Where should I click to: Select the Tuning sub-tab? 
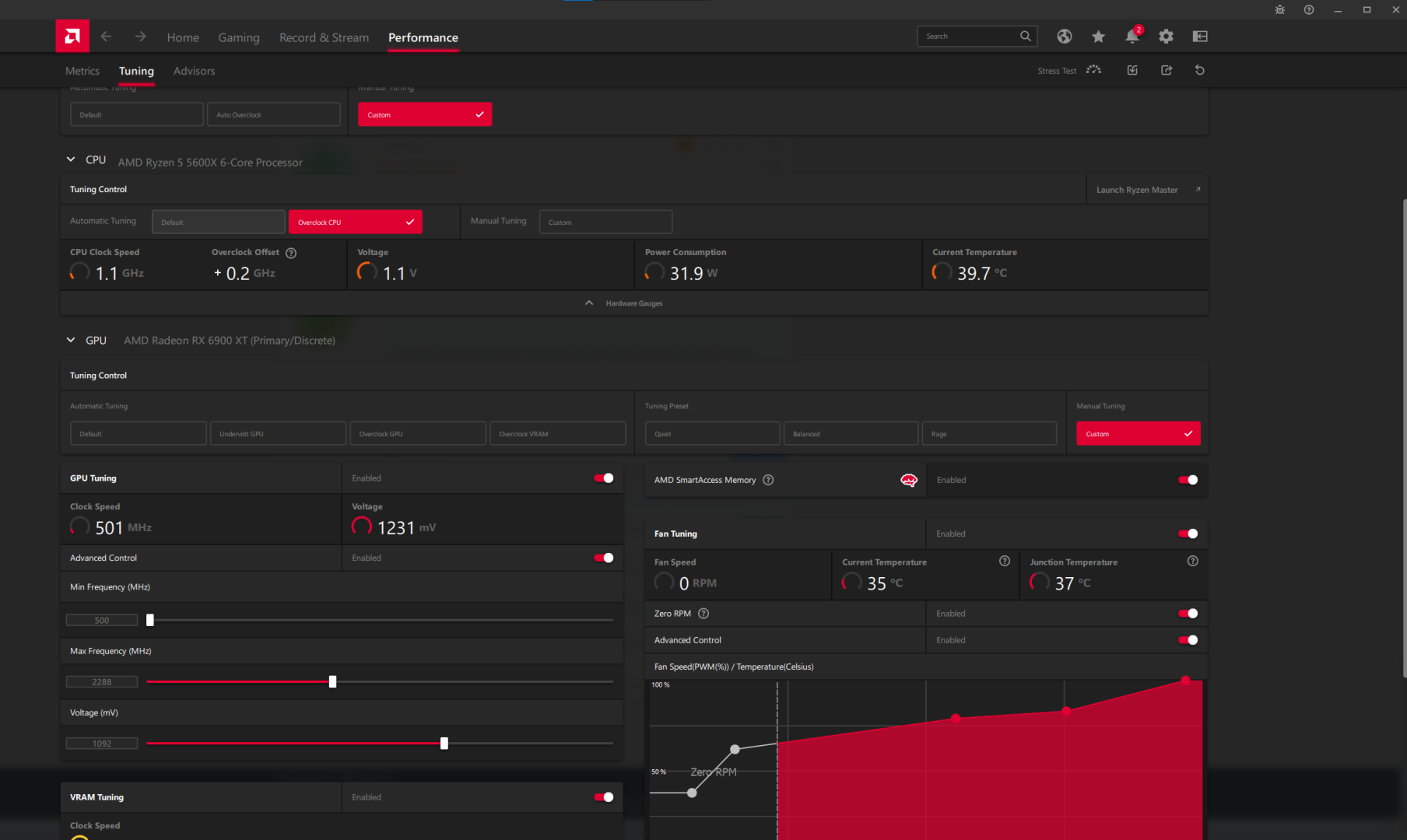(136, 71)
